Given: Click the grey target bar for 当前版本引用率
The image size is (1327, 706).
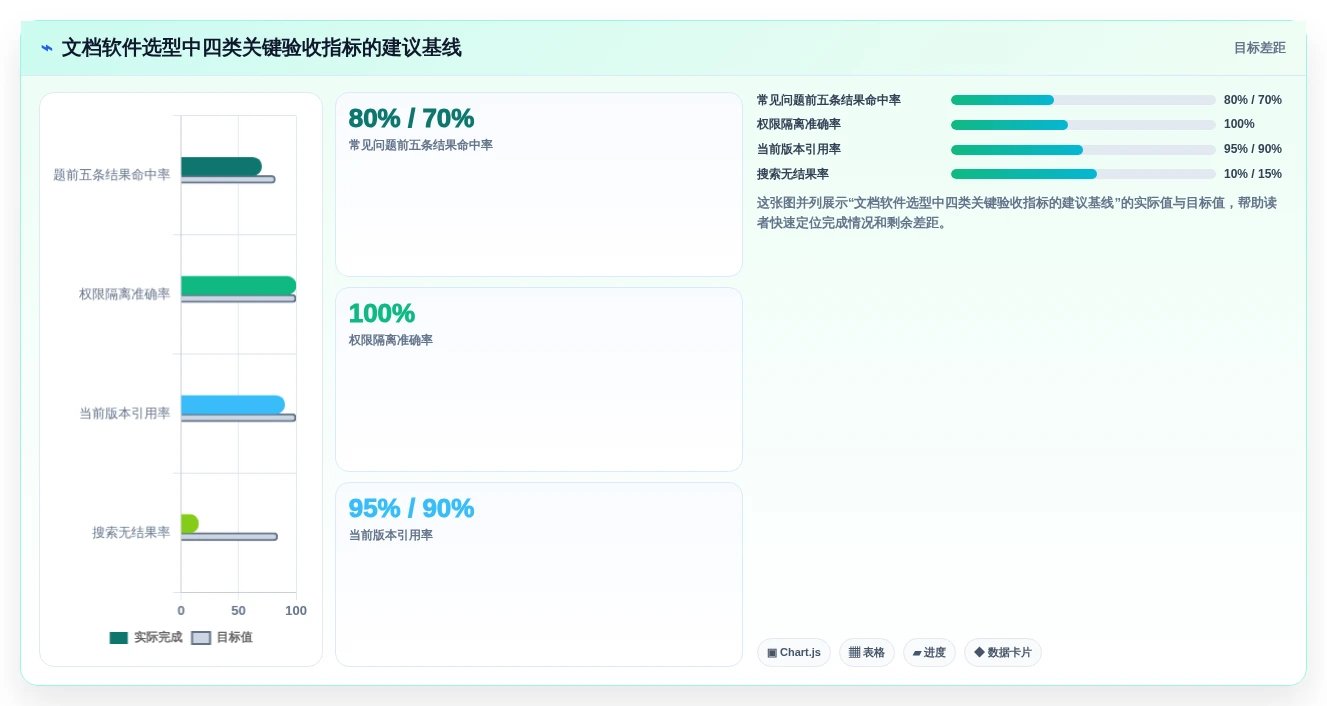Looking at the screenshot, I should pyautogui.click(x=238, y=418).
